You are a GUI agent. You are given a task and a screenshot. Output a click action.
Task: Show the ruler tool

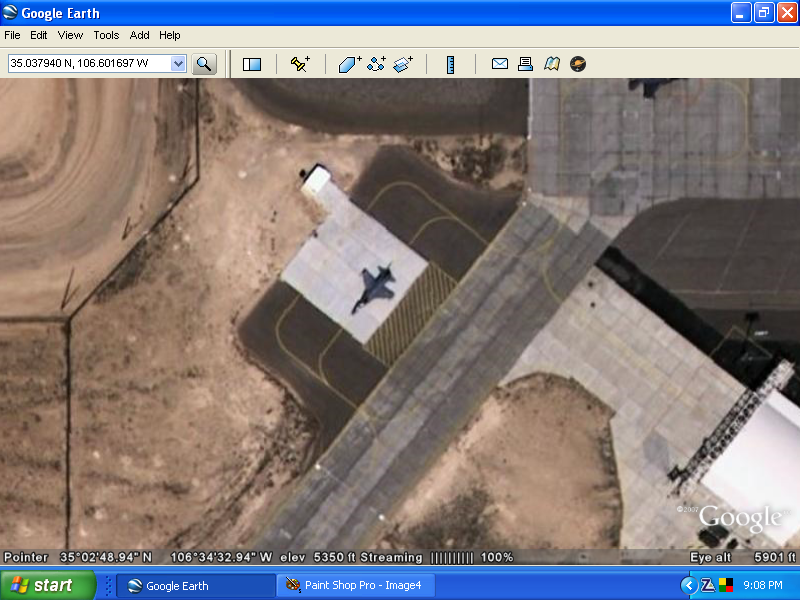[450, 64]
